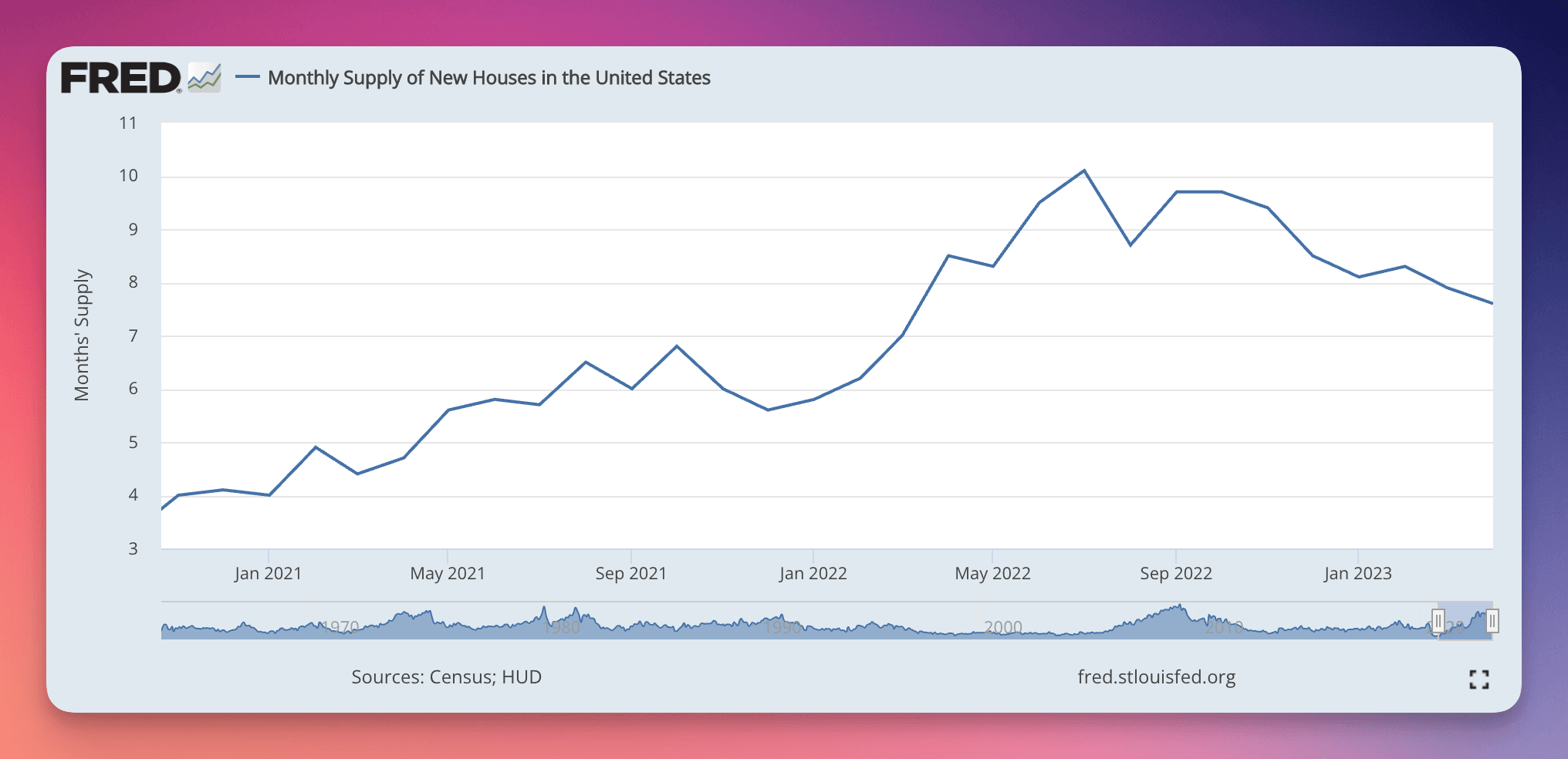Click the left range navigator handle

point(1438,621)
